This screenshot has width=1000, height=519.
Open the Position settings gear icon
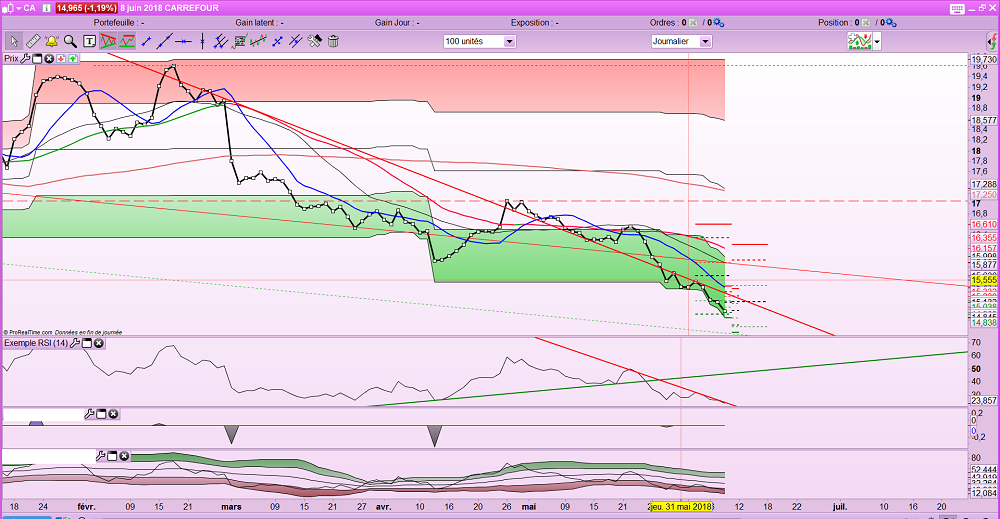(x=891, y=23)
